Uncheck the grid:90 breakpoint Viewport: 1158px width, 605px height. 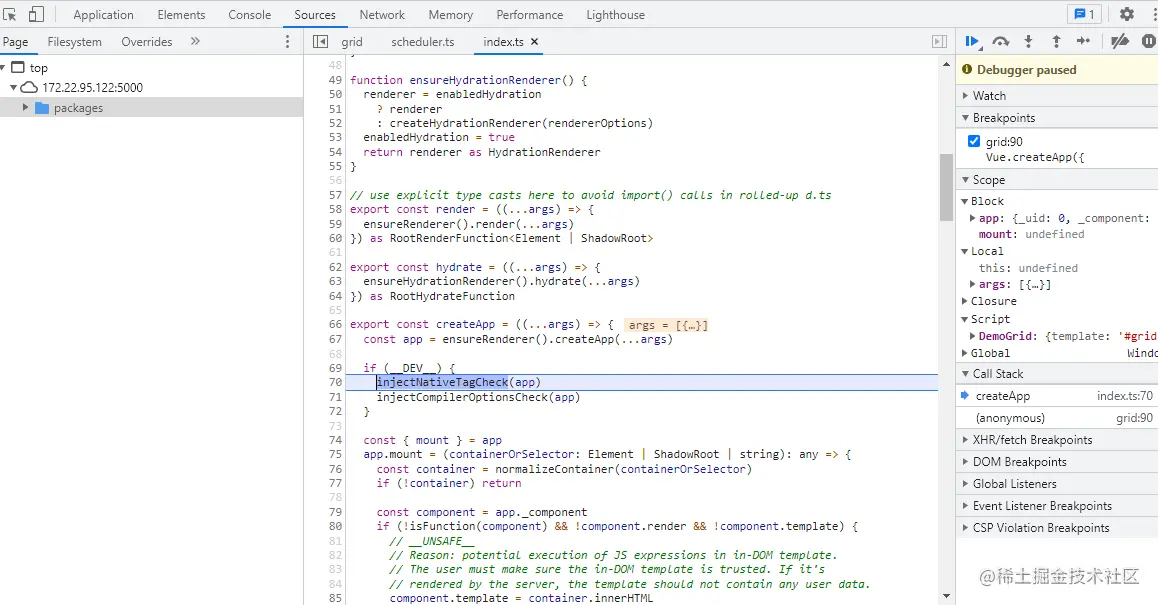tap(974, 141)
